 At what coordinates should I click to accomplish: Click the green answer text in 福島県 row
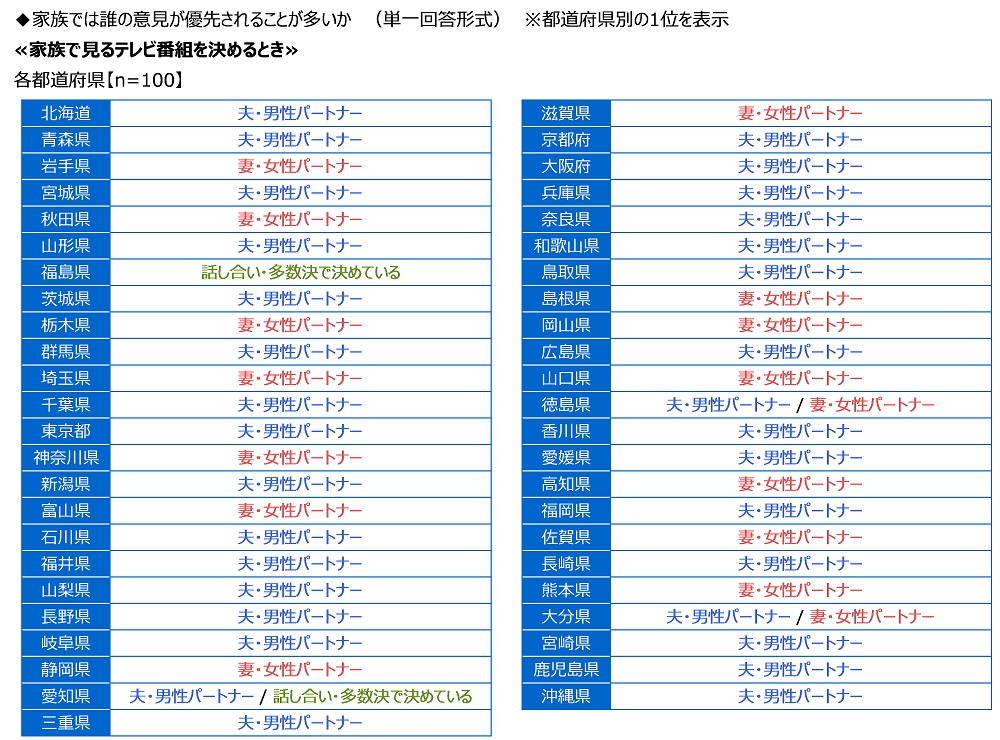(300, 272)
